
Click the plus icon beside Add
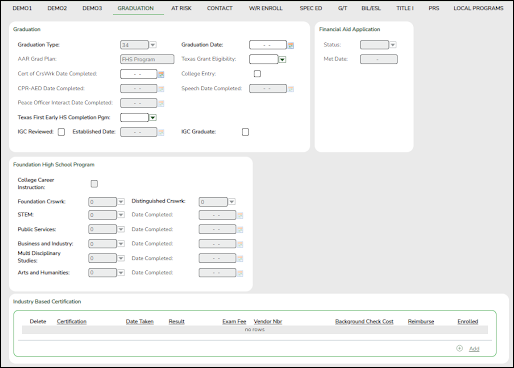coord(459,348)
